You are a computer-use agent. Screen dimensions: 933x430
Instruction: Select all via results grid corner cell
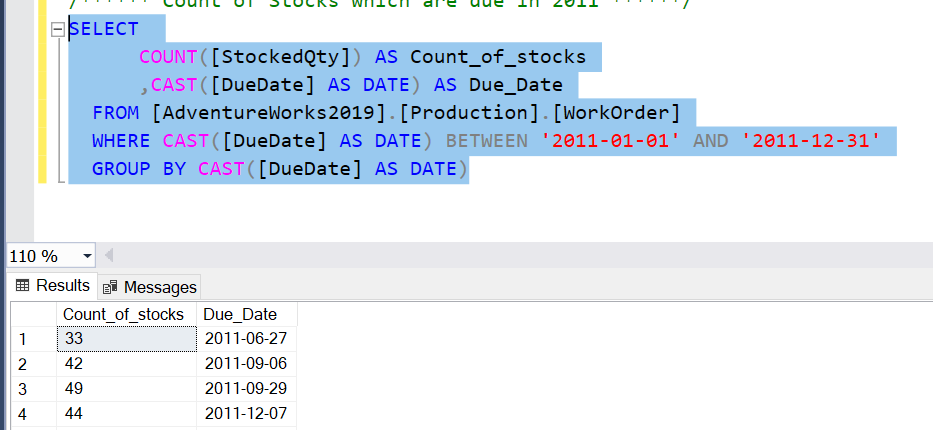coord(28,314)
